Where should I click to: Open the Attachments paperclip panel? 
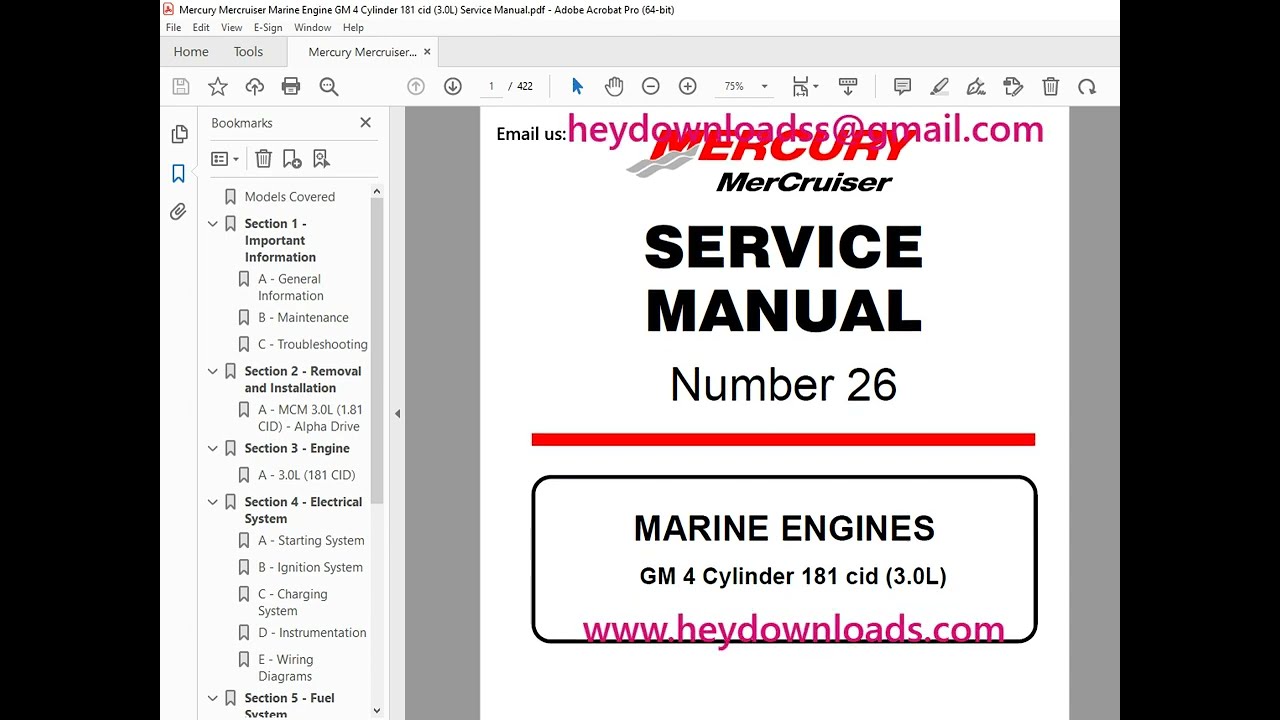(x=179, y=211)
